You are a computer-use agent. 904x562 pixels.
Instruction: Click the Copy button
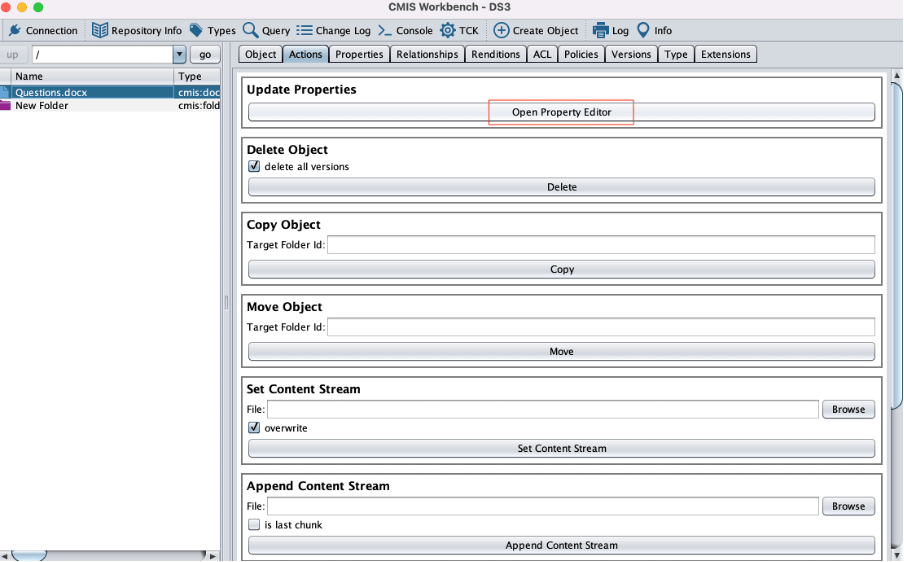(x=562, y=269)
